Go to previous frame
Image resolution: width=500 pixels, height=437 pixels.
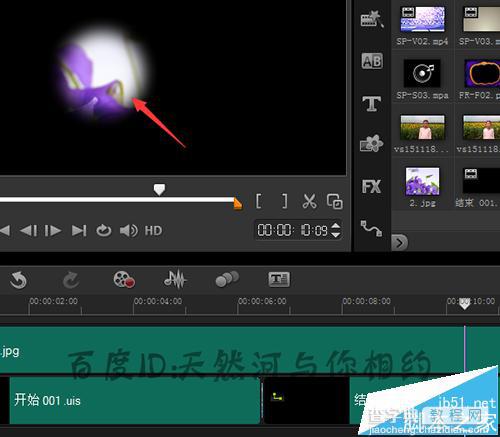pos(28,231)
